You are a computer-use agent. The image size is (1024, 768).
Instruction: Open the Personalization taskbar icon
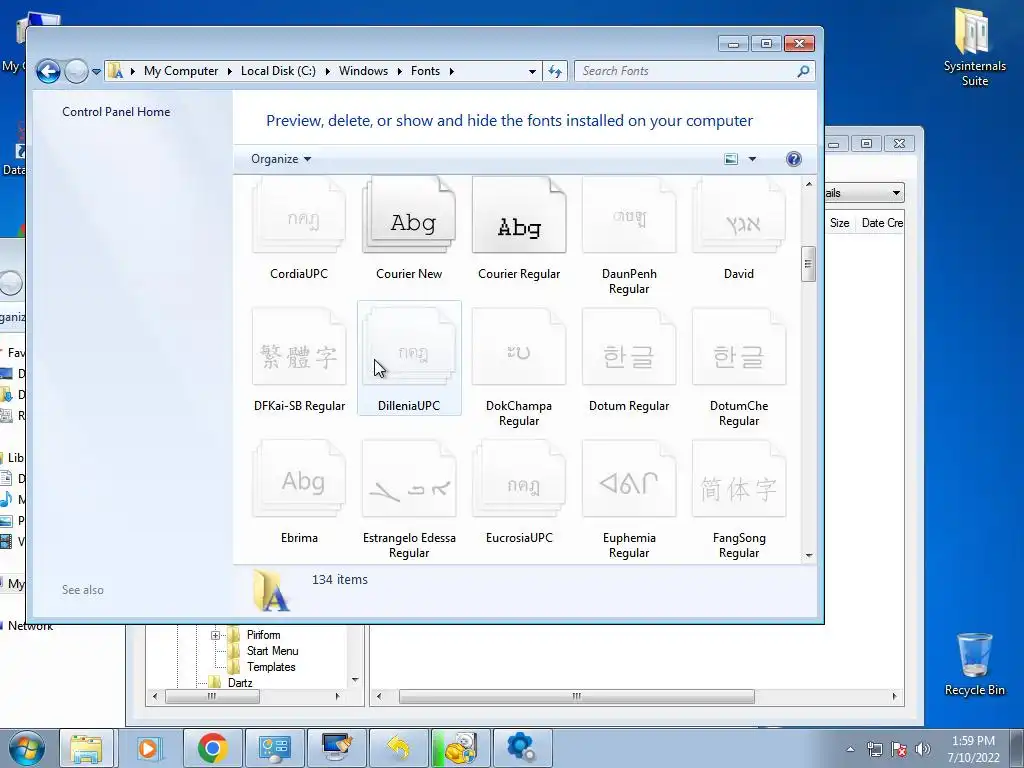click(336, 748)
